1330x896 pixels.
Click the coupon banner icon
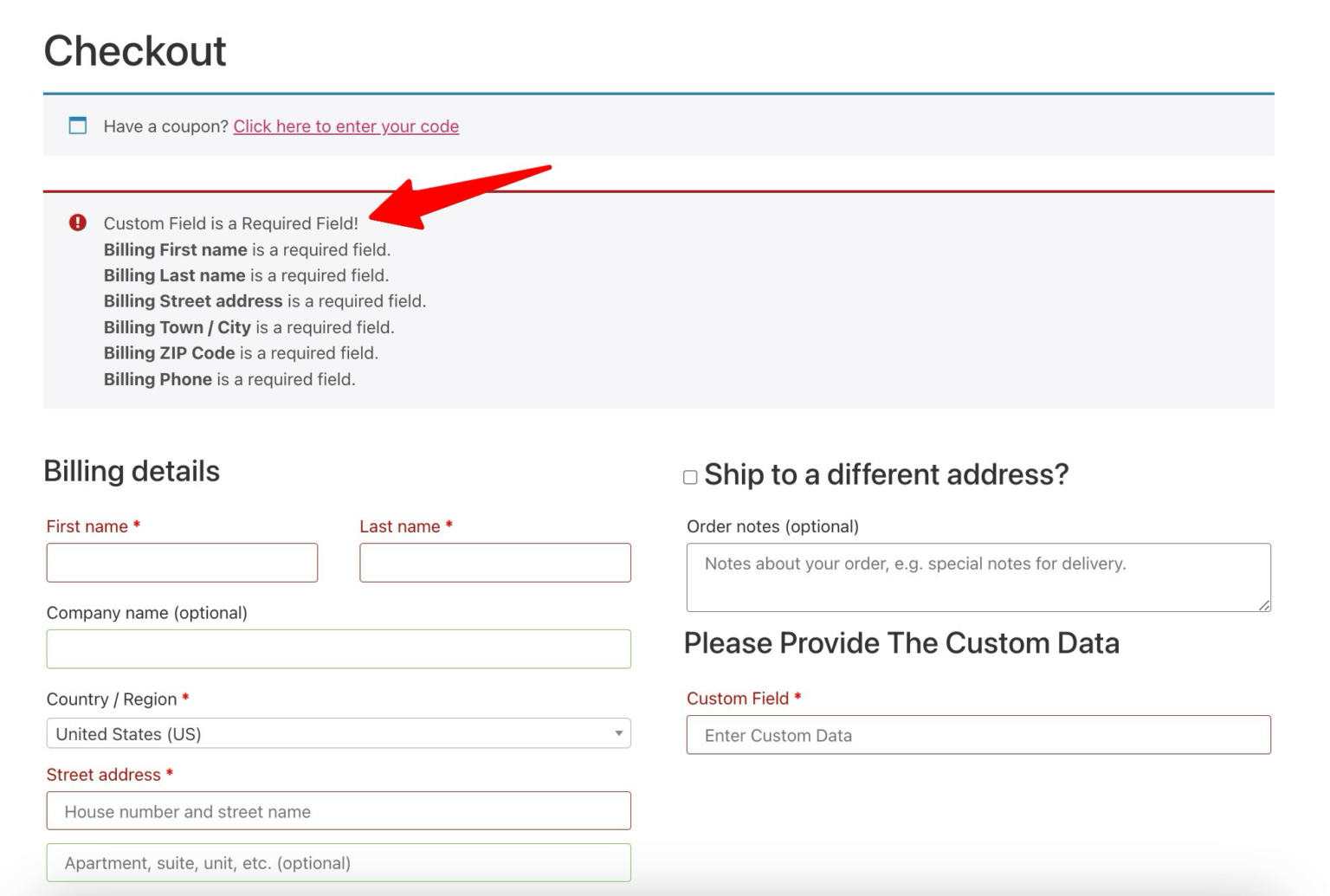click(78, 126)
